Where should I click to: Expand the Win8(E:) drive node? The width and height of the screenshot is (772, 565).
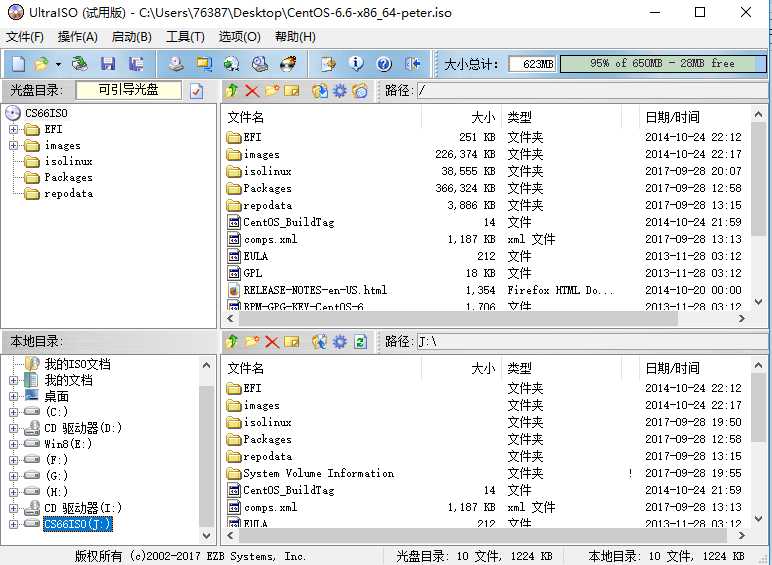13,444
